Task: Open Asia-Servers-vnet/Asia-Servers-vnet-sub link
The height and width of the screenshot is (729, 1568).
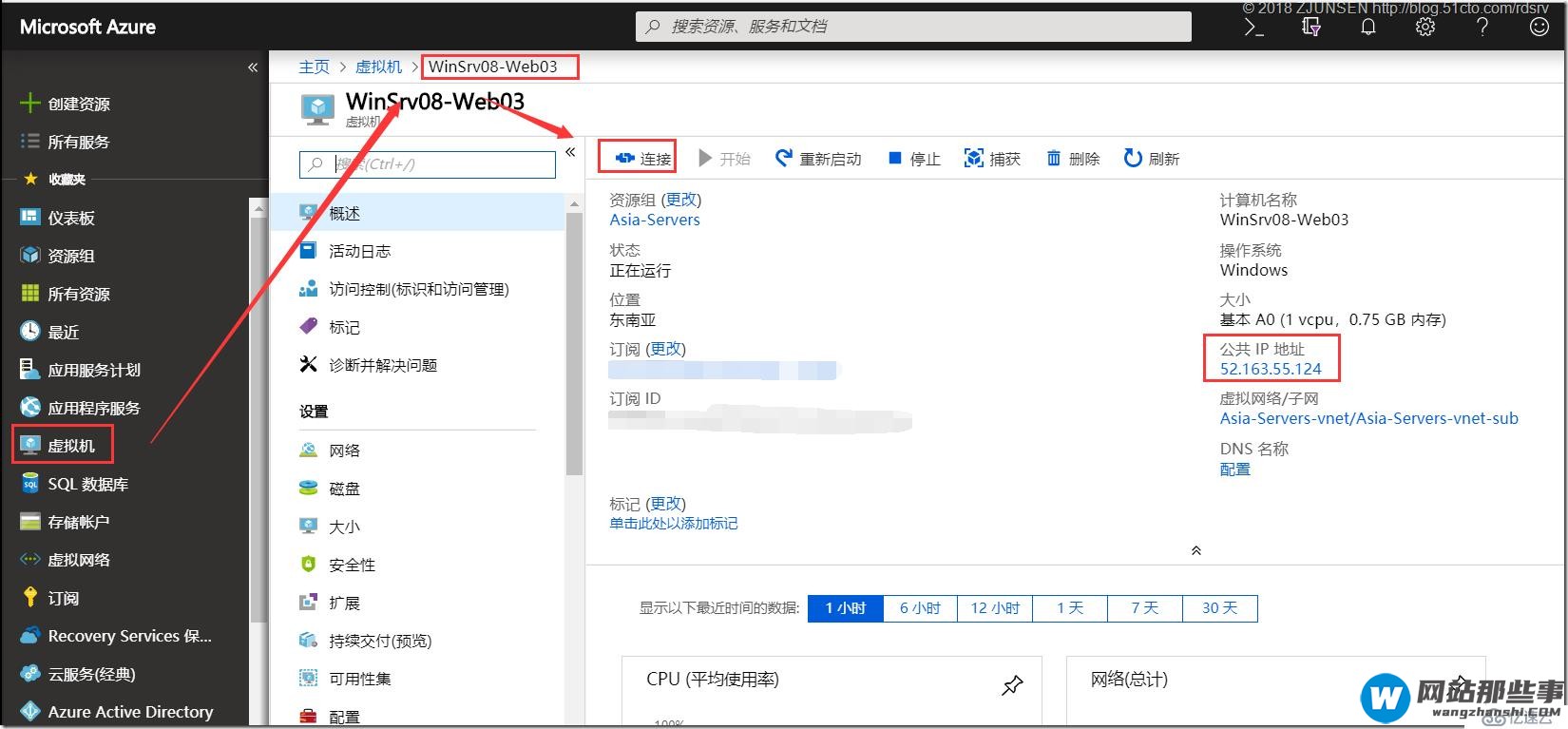Action: click(1369, 418)
